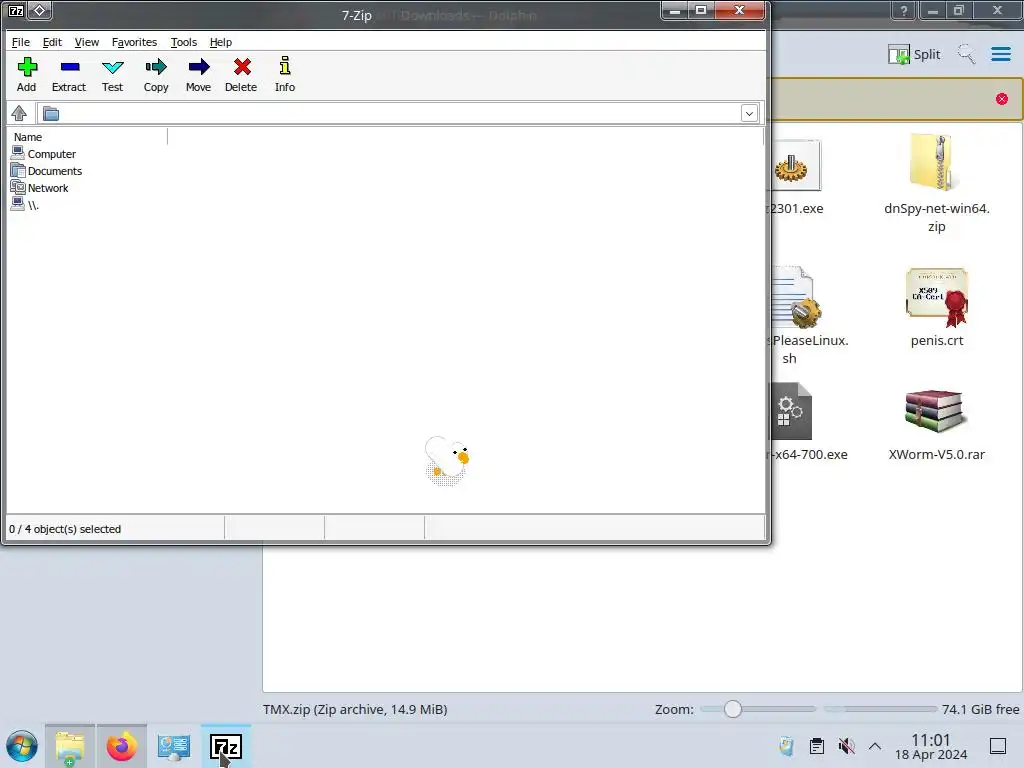The image size is (1024, 768).
Task: Close the Dolphin message bar with the red X
Action: click(1002, 99)
